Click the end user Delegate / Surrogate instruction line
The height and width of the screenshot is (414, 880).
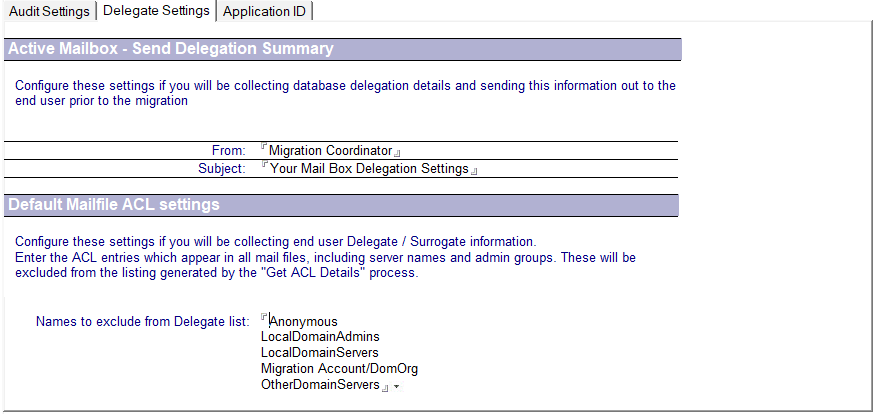[x=276, y=242]
